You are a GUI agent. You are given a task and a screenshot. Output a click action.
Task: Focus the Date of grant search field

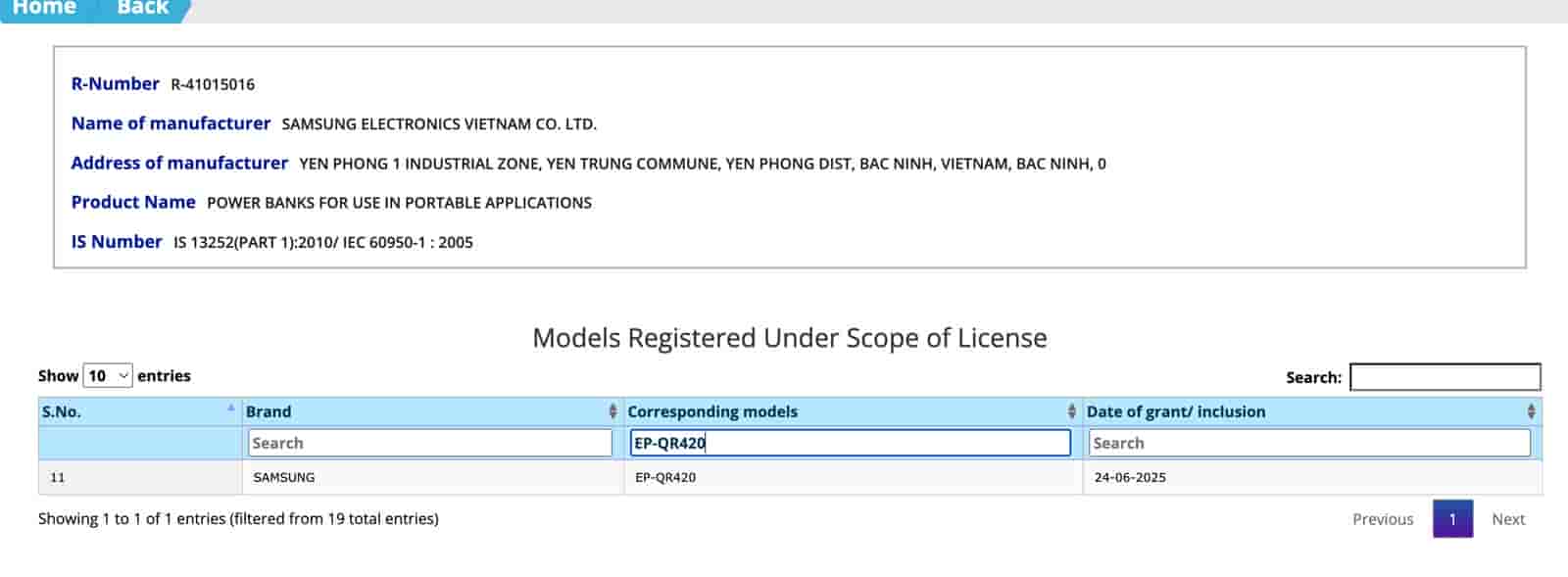(1308, 443)
